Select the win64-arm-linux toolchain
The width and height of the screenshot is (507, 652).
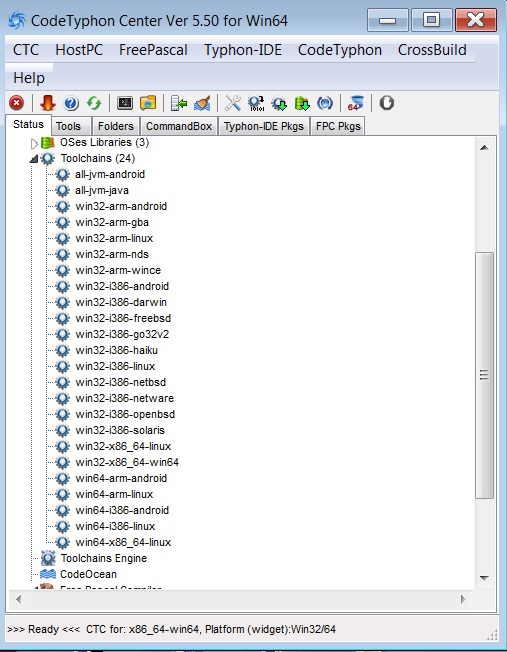[114, 494]
